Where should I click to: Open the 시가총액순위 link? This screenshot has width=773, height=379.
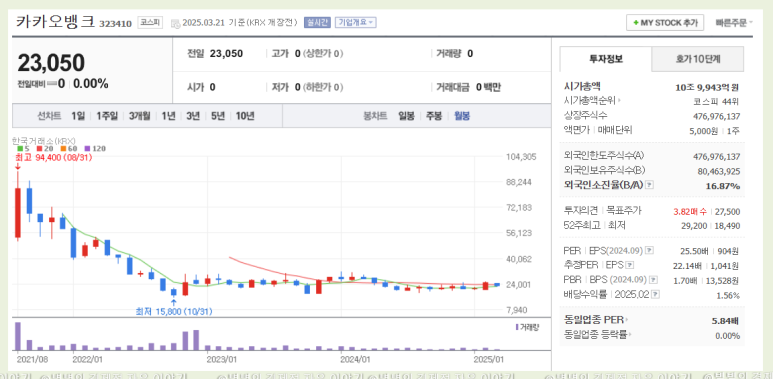592,101
